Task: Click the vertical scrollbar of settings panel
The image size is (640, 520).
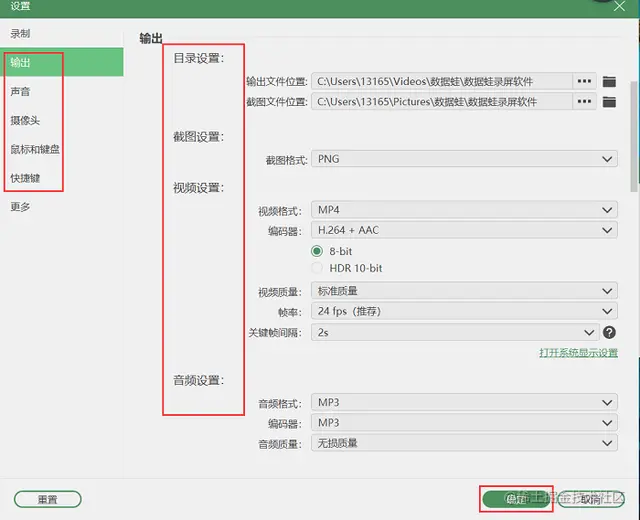Action: (x=635, y=135)
